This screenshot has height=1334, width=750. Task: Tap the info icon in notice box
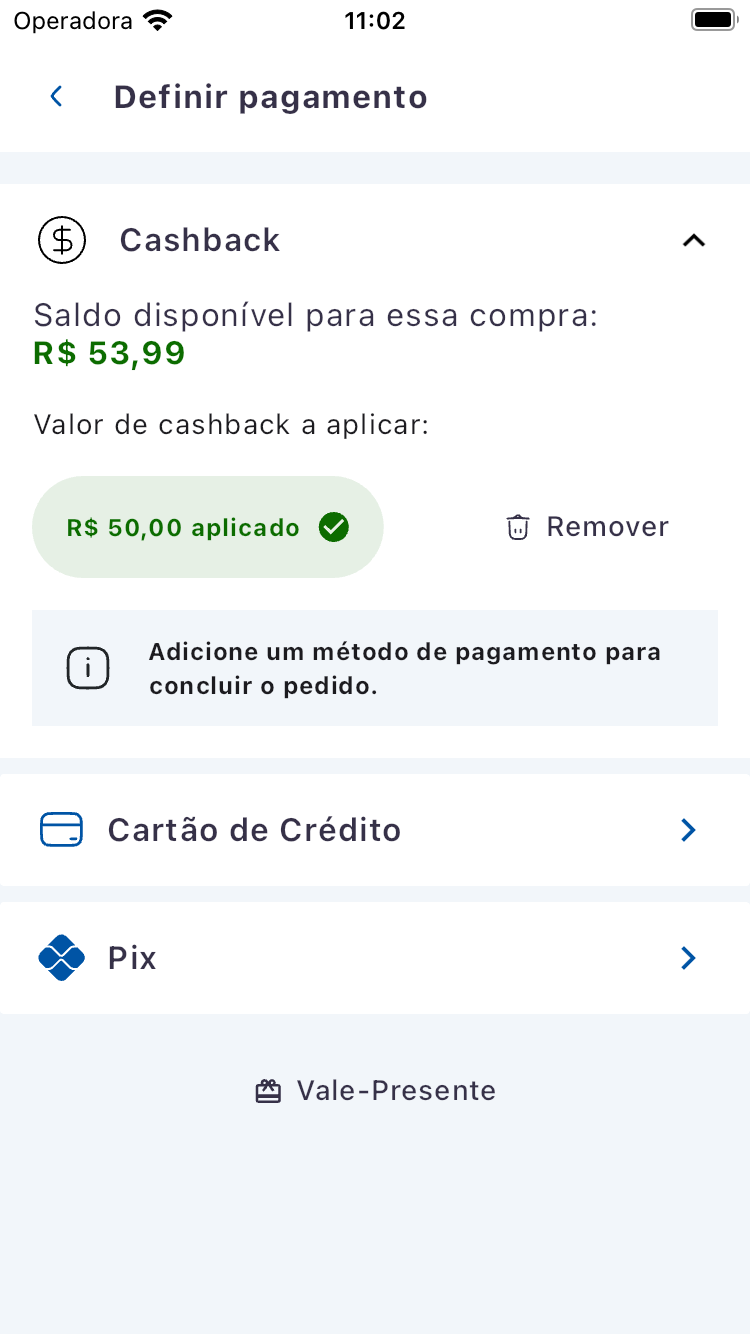(x=88, y=668)
